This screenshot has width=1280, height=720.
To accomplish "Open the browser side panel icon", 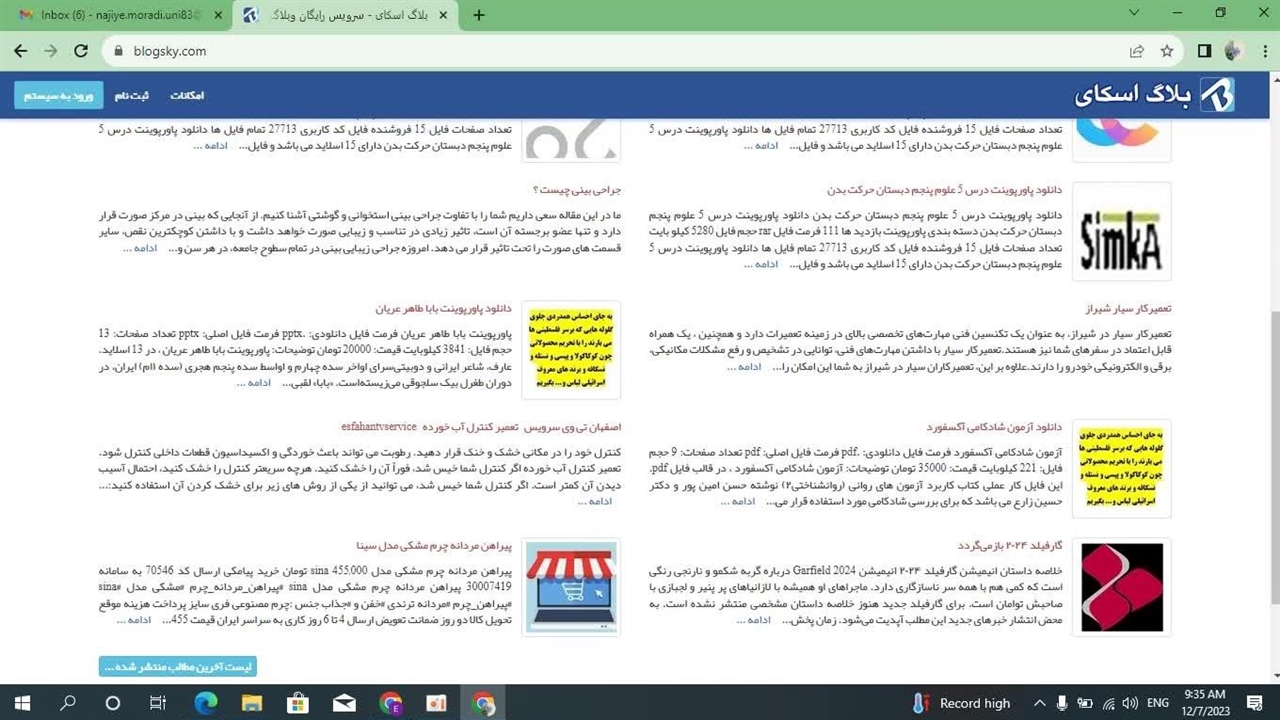I will [x=1204, y=51].
